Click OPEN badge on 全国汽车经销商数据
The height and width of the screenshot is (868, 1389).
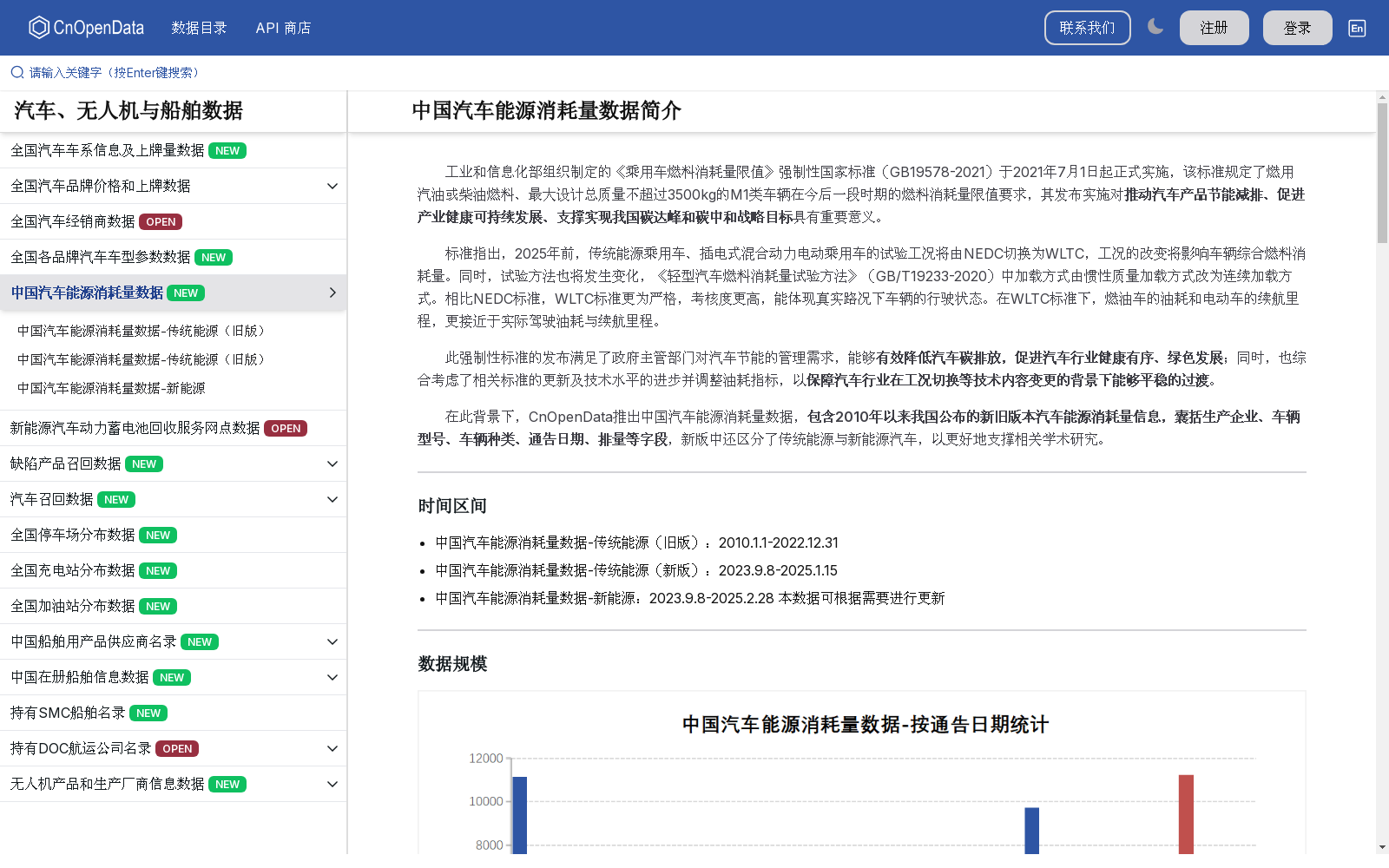(x=161, y=221)
